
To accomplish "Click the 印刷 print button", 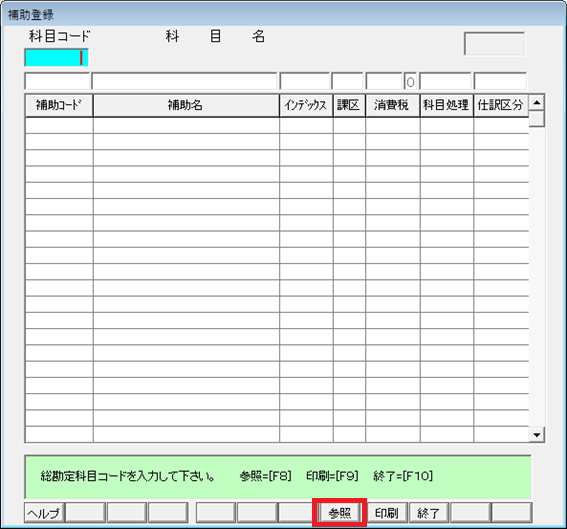I will coord(387,513).
